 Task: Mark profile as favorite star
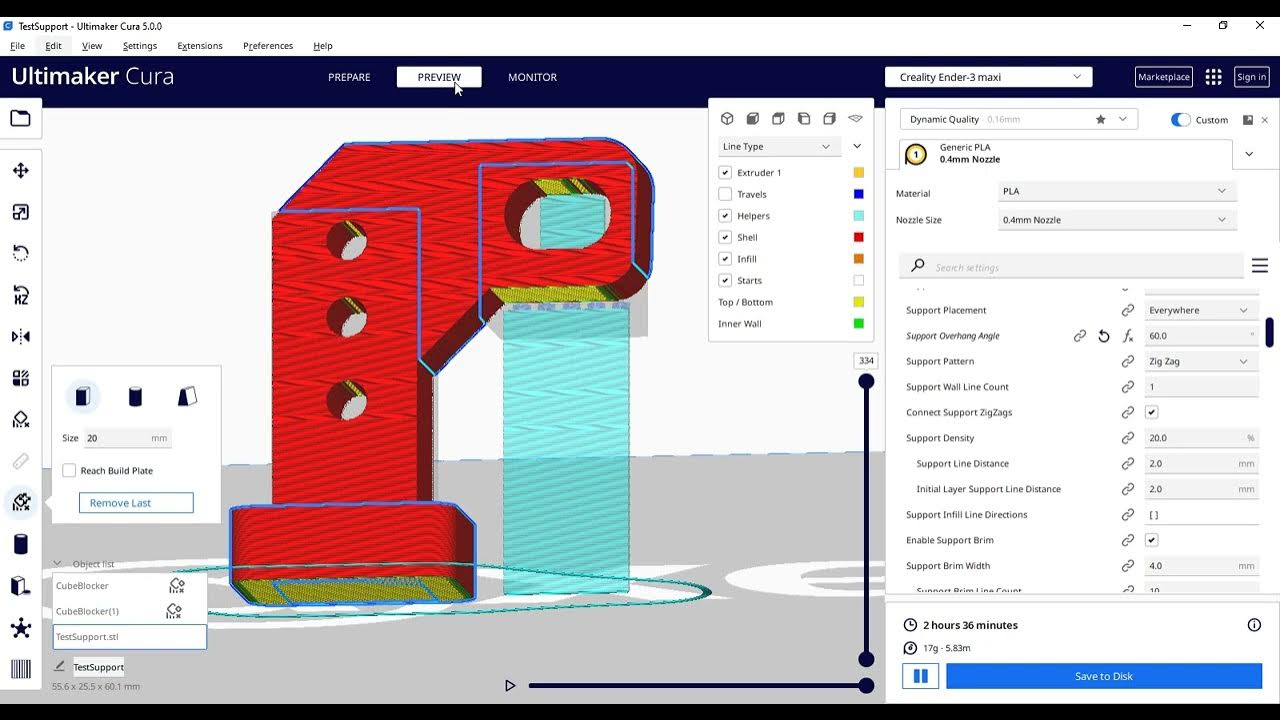1101,119
